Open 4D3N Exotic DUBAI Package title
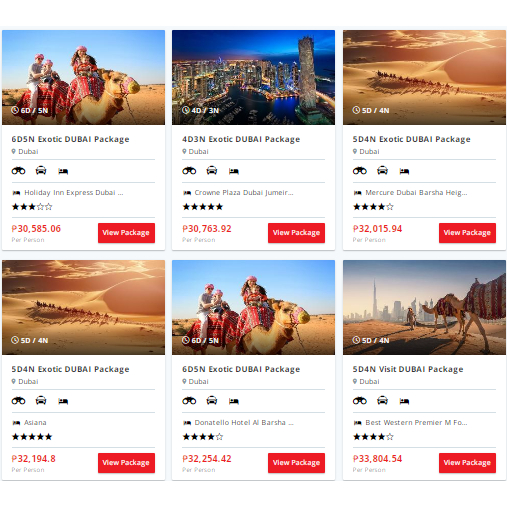This screenshot has width=507, height=507. pyautogui.click(x=241, y=139)
